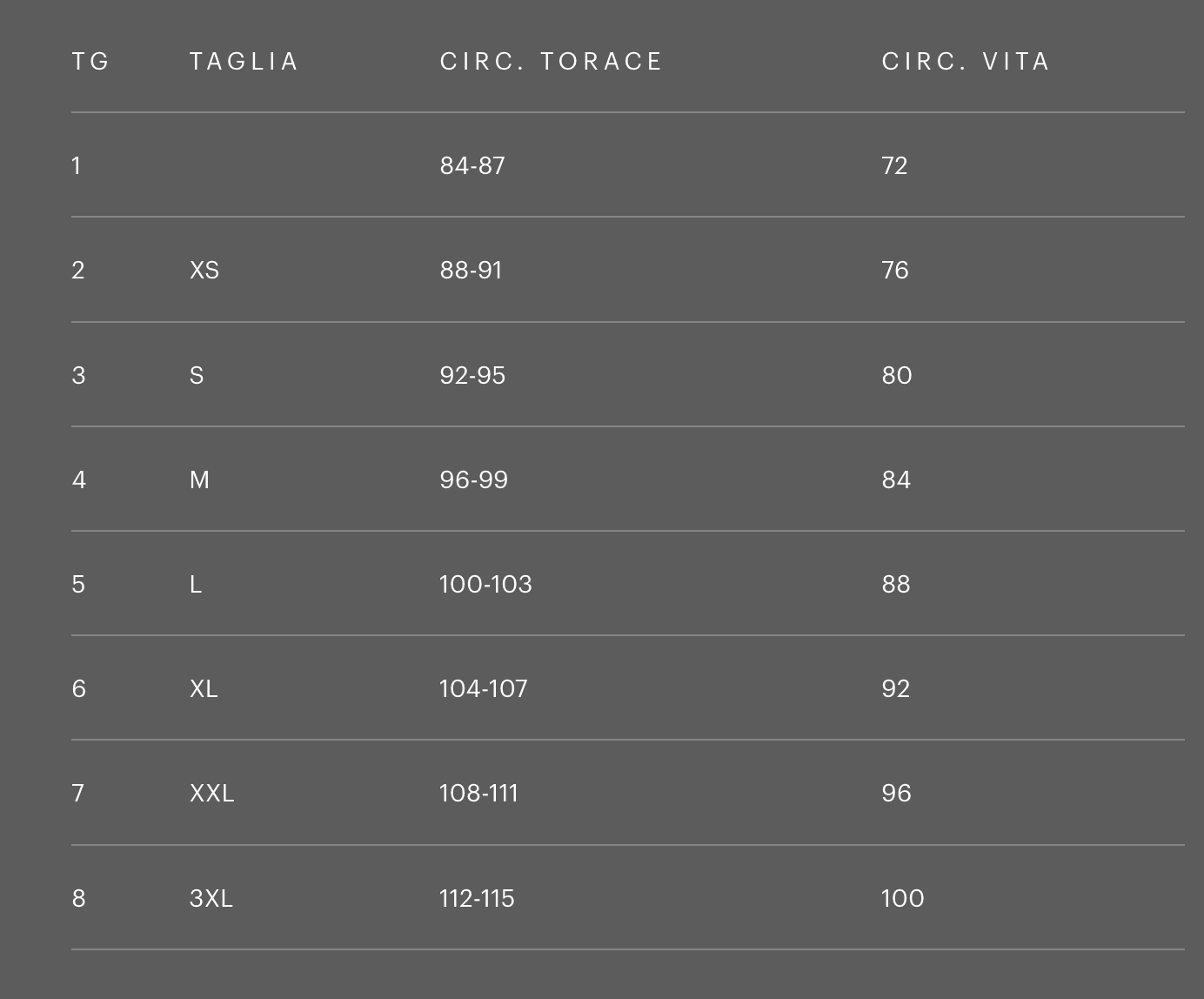This screenshot has height=999, width=1204.
Task: Click chest range 112-115
Action: (x=477, y=899)
